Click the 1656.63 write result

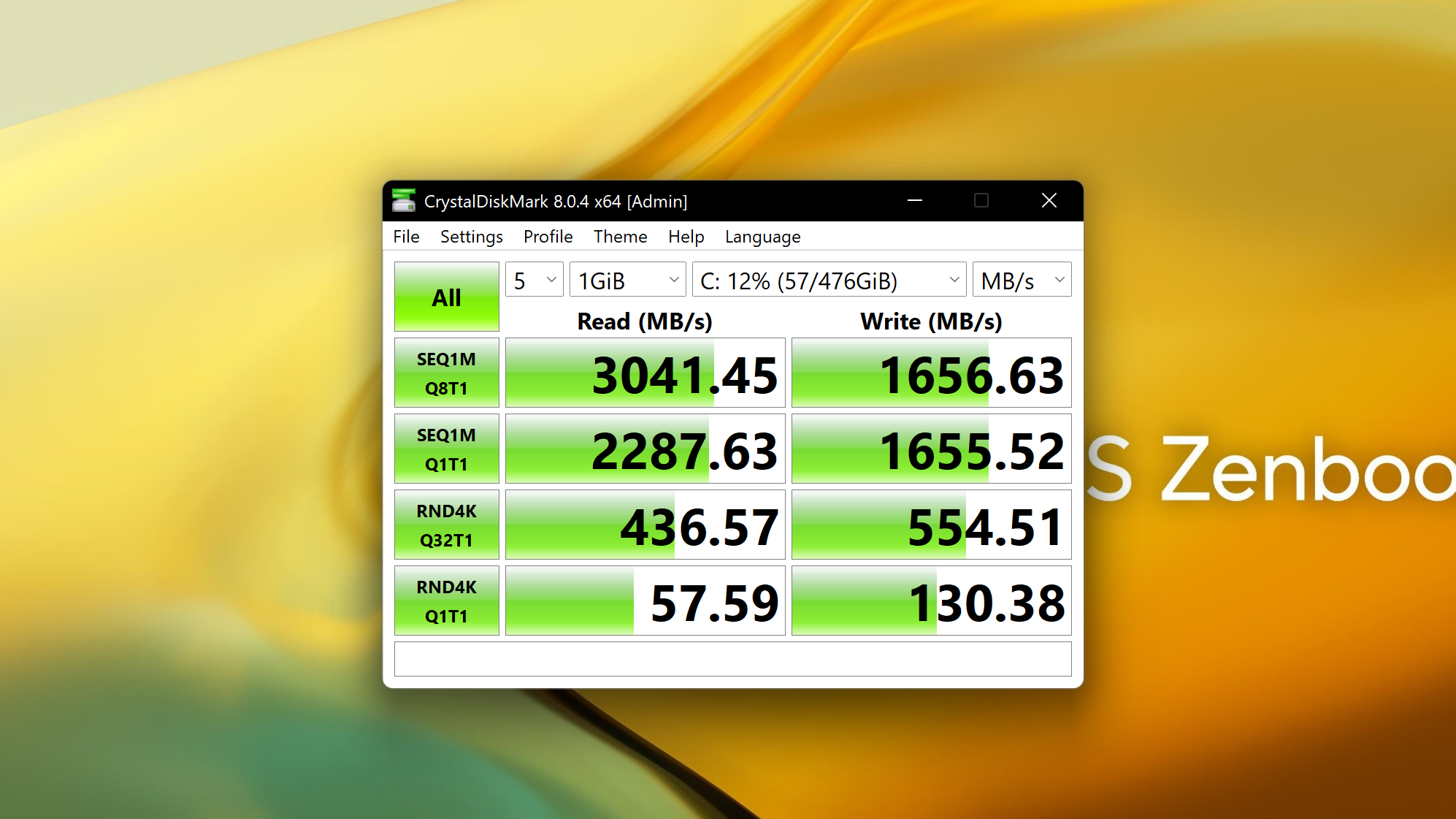pyautogui.click(x=932, y=373)
